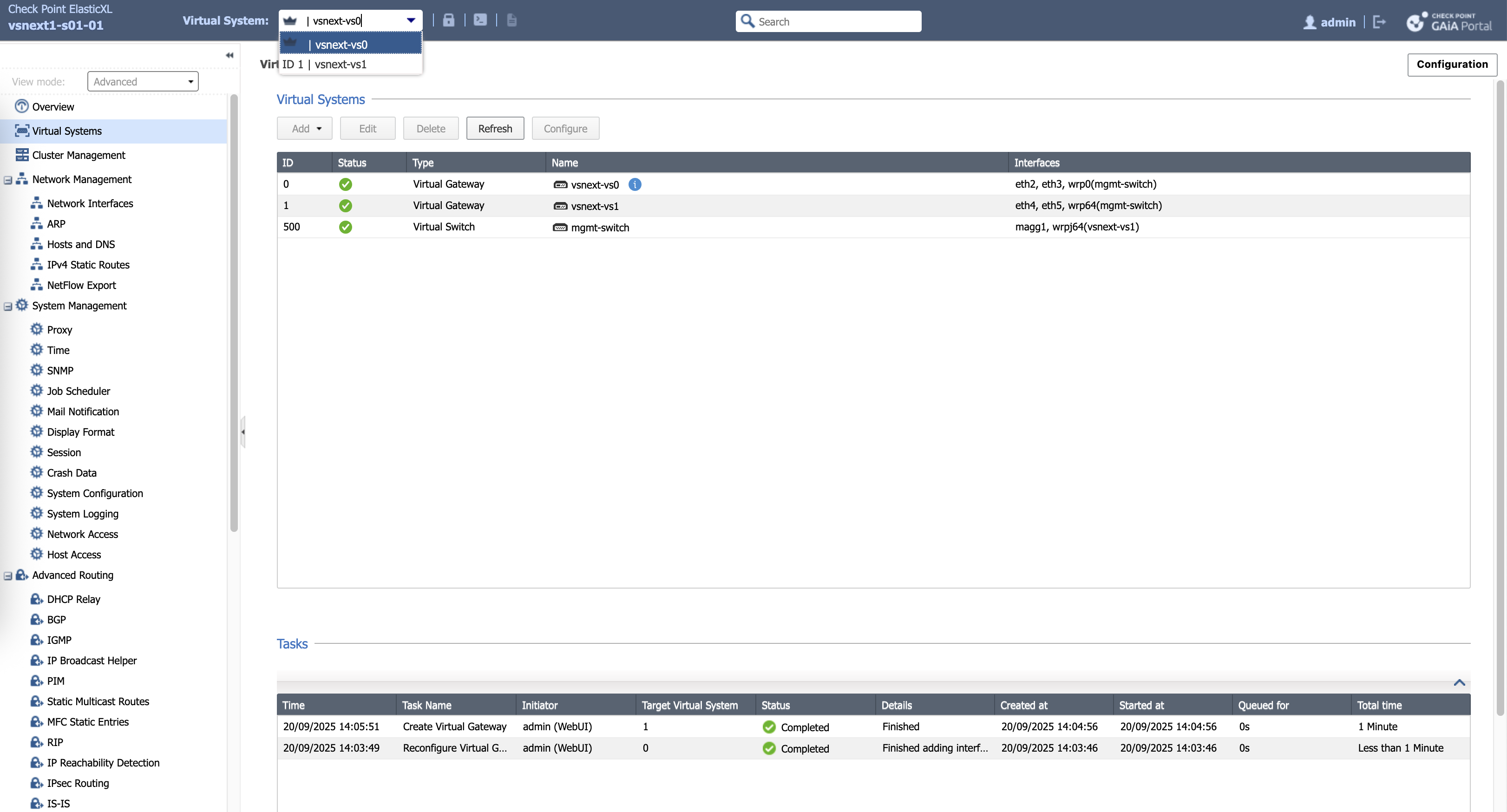This screenshot has height=812, width=1507.
Task: Click the admin user icon
Action: tap(1310, 22)
